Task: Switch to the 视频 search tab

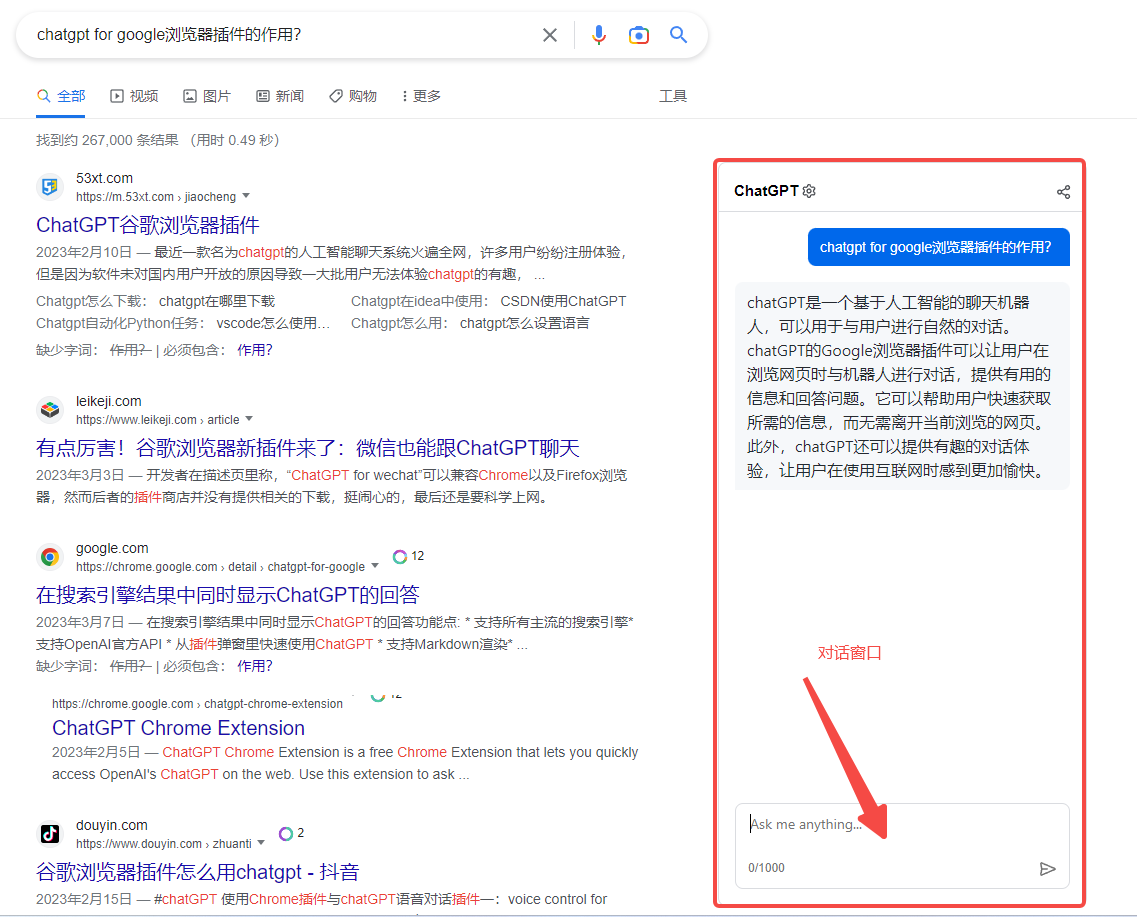Action: pos(134,95)
